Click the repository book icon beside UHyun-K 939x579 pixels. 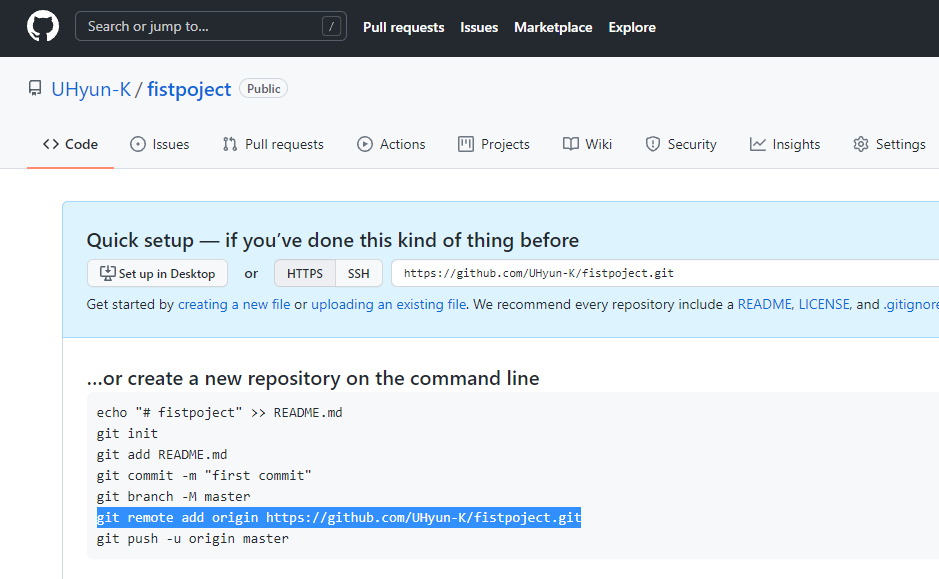pyautogui.click(x=35, y=89)
